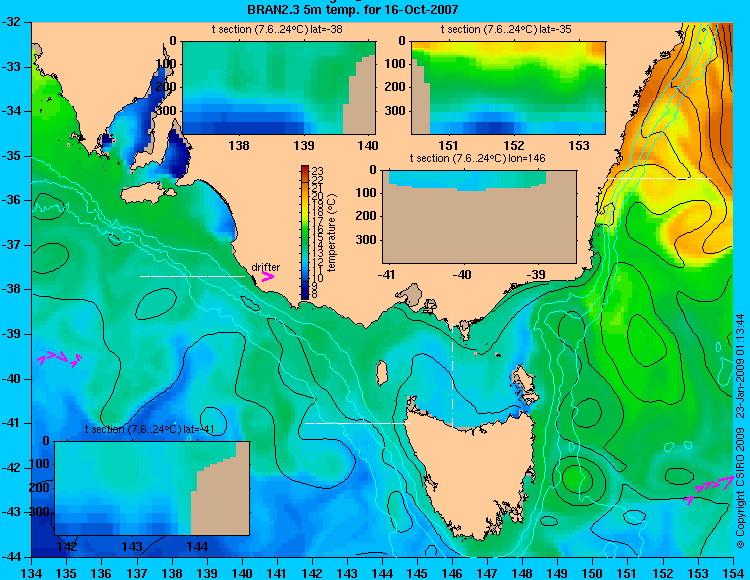This screenshot has height=580, width=750.
Task: Open the lat=-38 temperature section inset plot
Action: pyautogui.click(x=279, y=88)
